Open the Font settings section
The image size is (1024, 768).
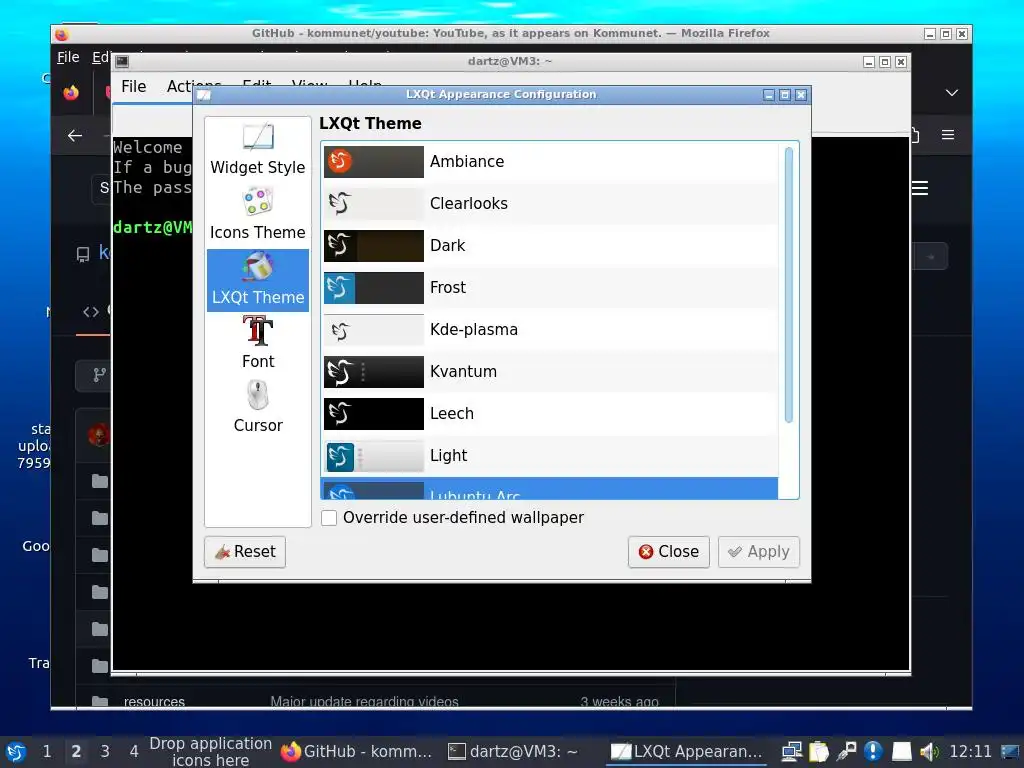point(257,344)
